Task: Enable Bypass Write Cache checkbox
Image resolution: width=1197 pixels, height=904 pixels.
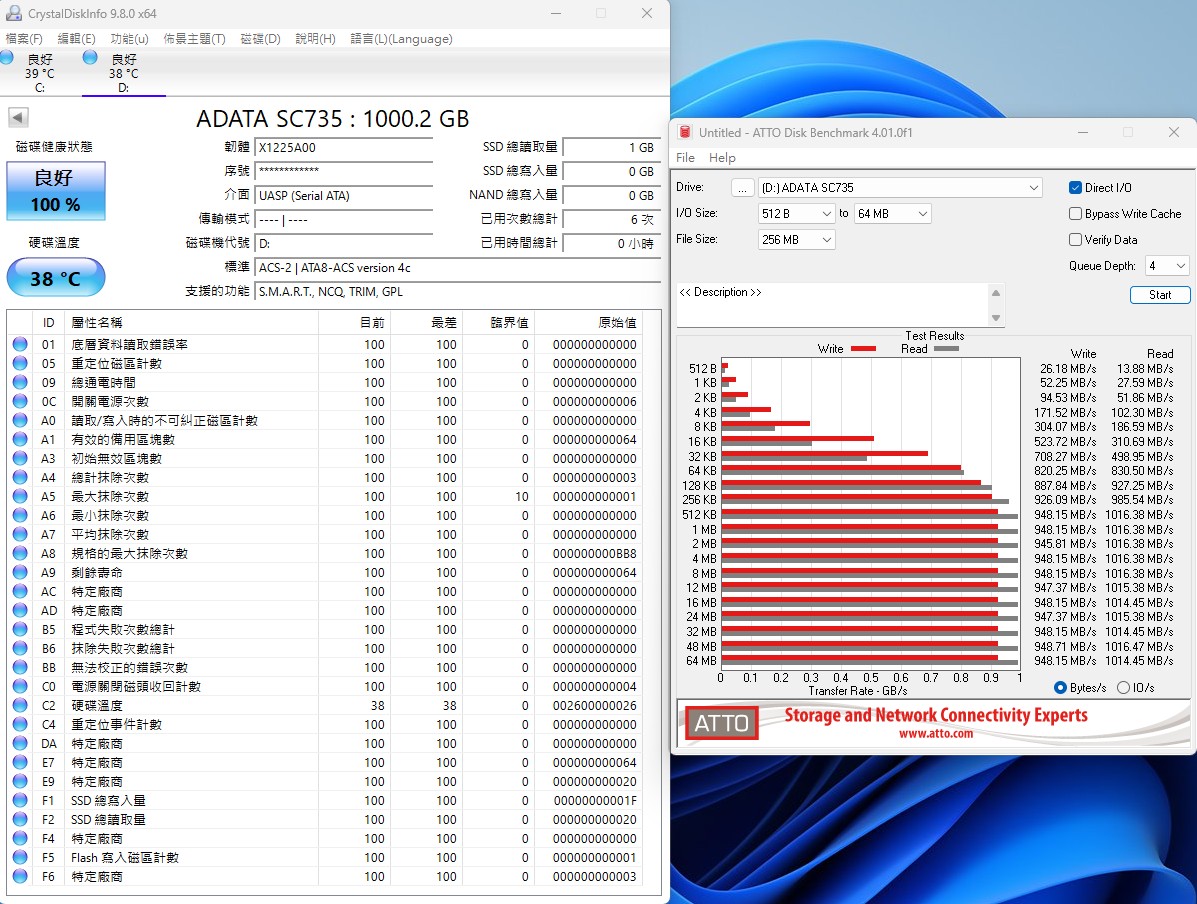Action: pyautogui.click(x=1075, y=214)
